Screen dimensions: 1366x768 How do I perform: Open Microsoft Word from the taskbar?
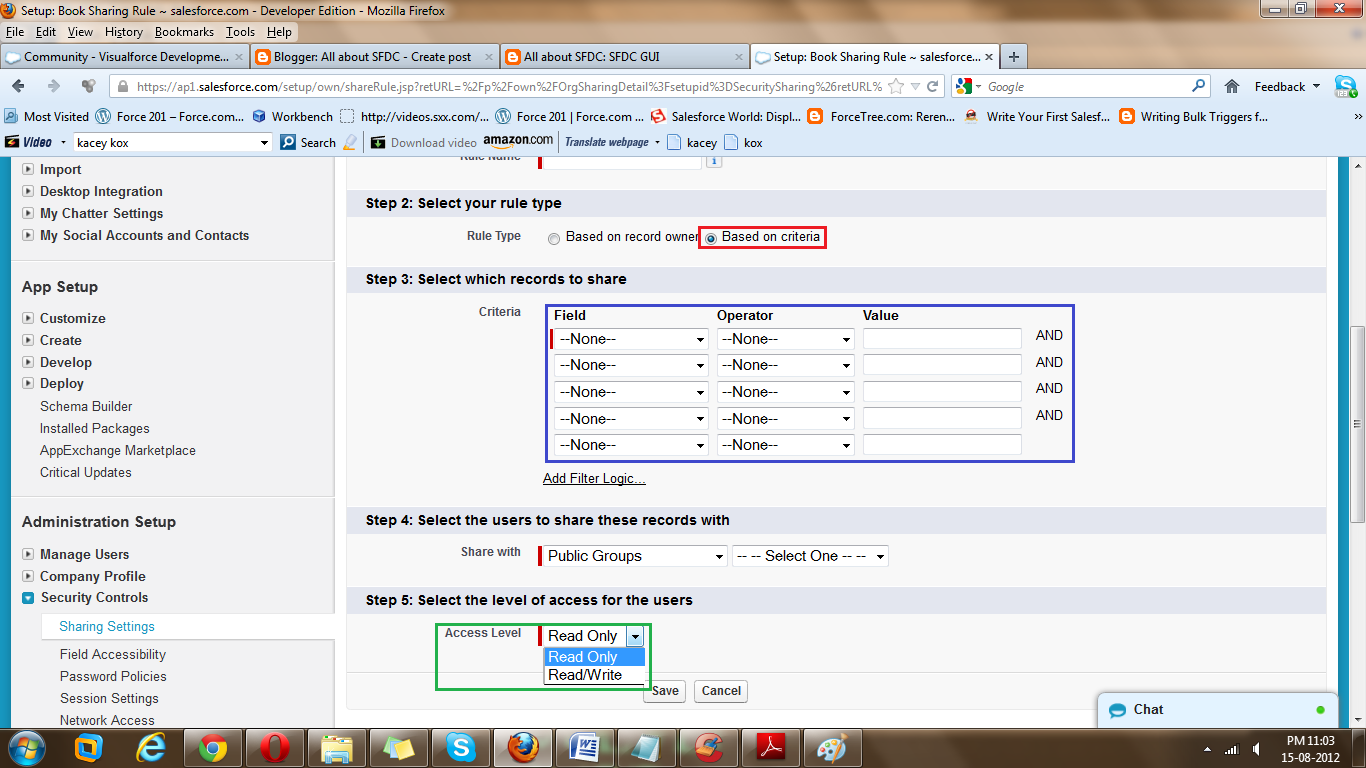click(585, 747)
